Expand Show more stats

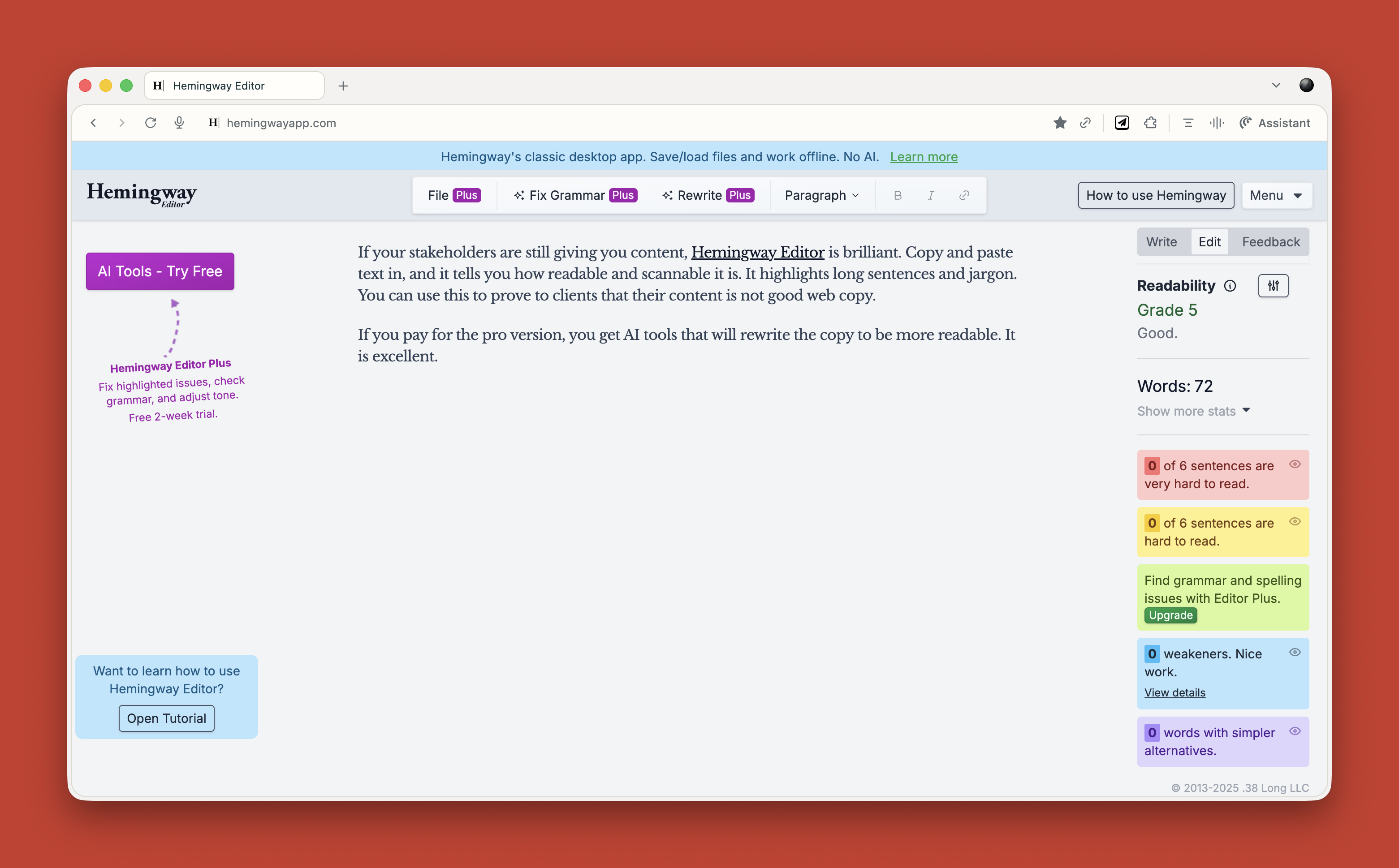(x=1193, y=411)
